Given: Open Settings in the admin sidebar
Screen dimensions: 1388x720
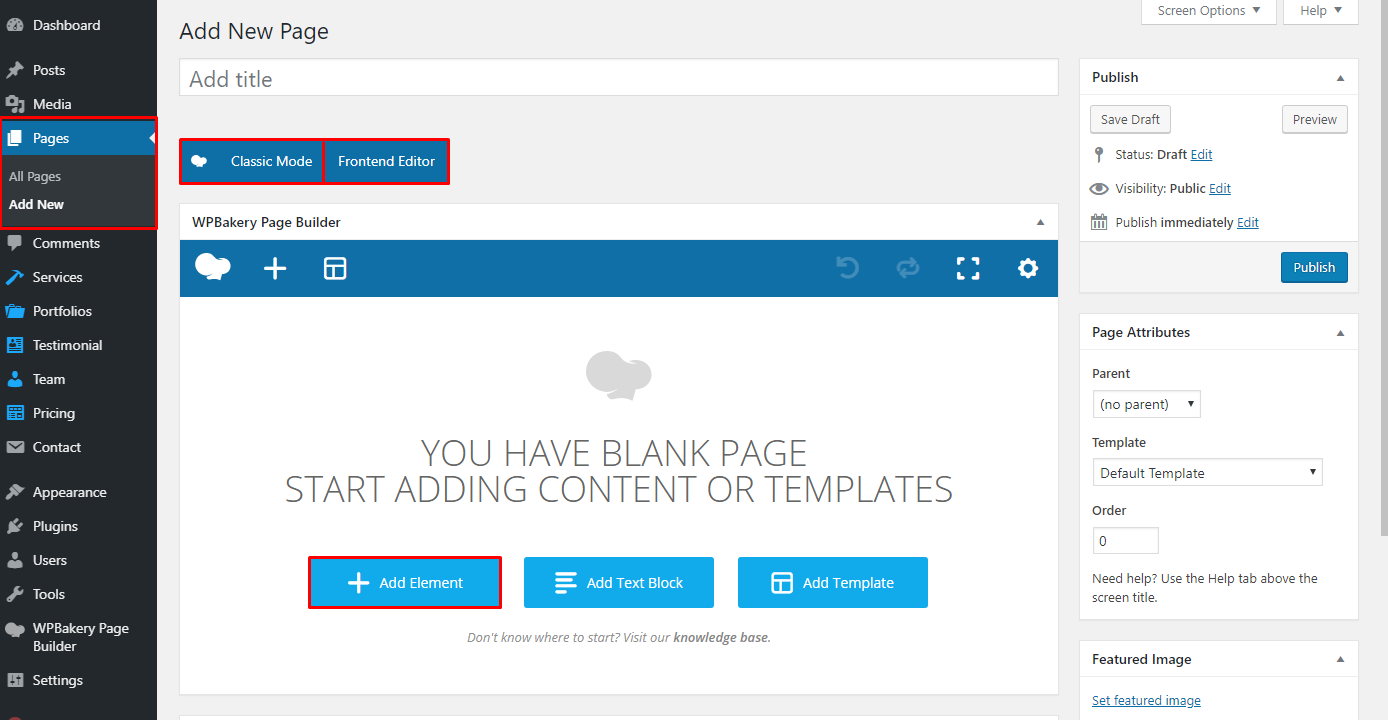Looking at the screenshot, I should click(x=78, y=680).
